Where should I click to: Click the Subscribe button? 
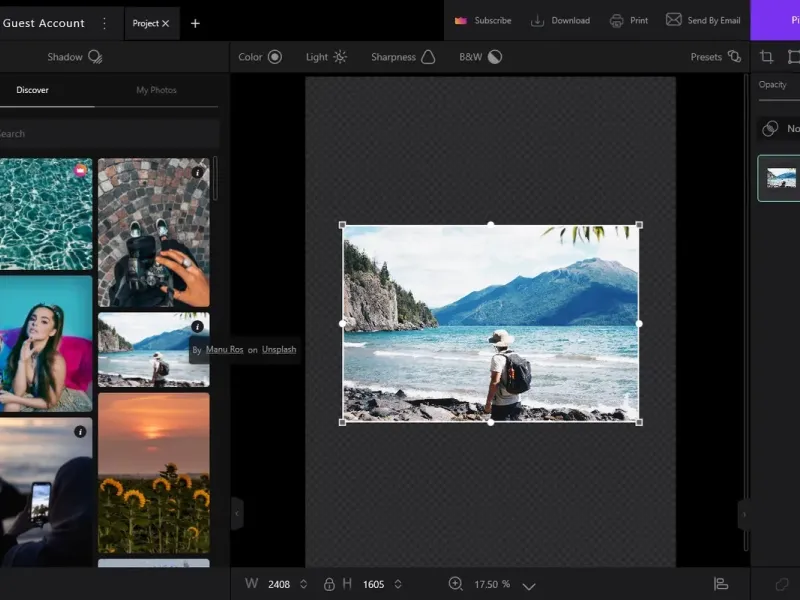483,20
